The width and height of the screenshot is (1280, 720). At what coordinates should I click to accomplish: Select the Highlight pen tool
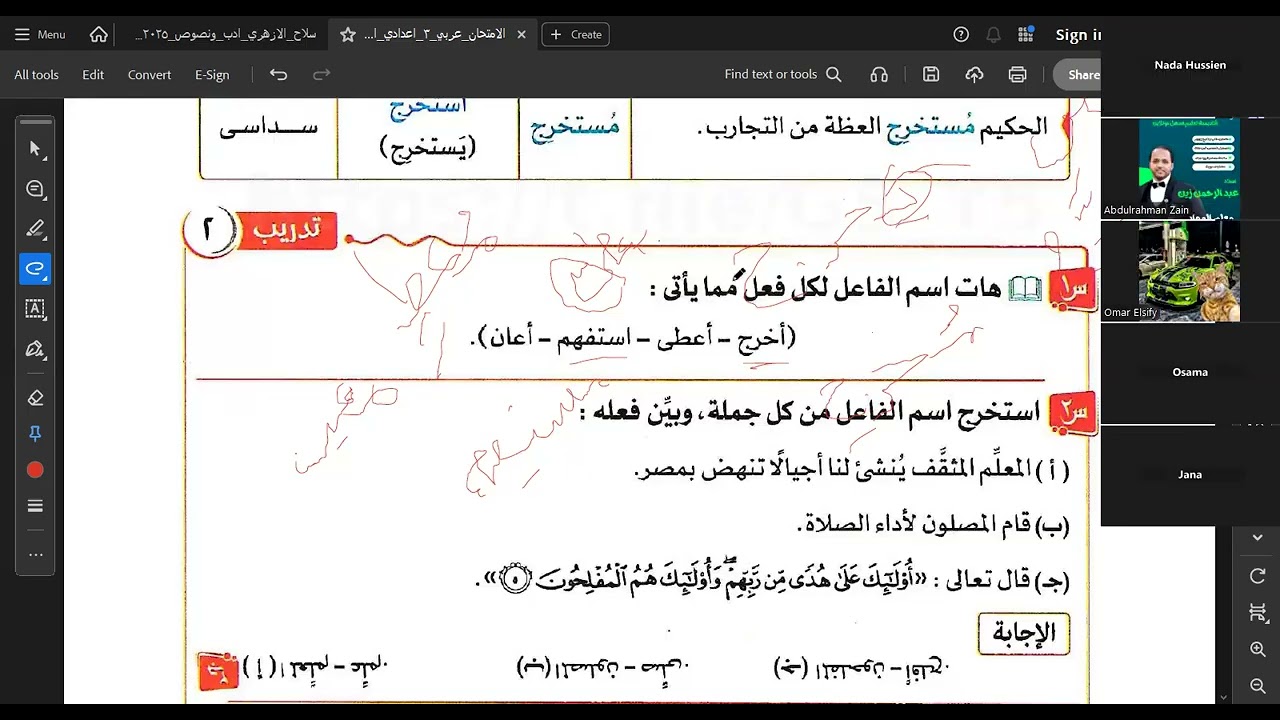coord(35,229)
